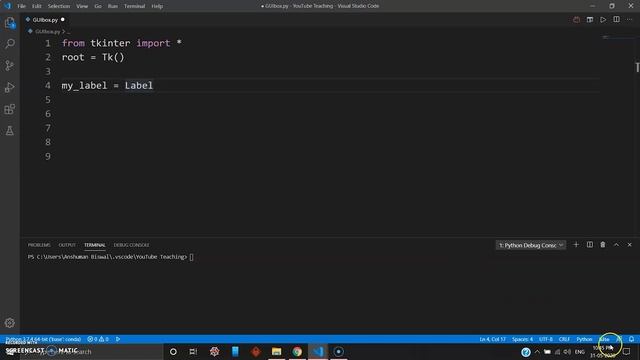
Task: Switch to the Terminal panel tab
Action: click(x=95, y=245)
